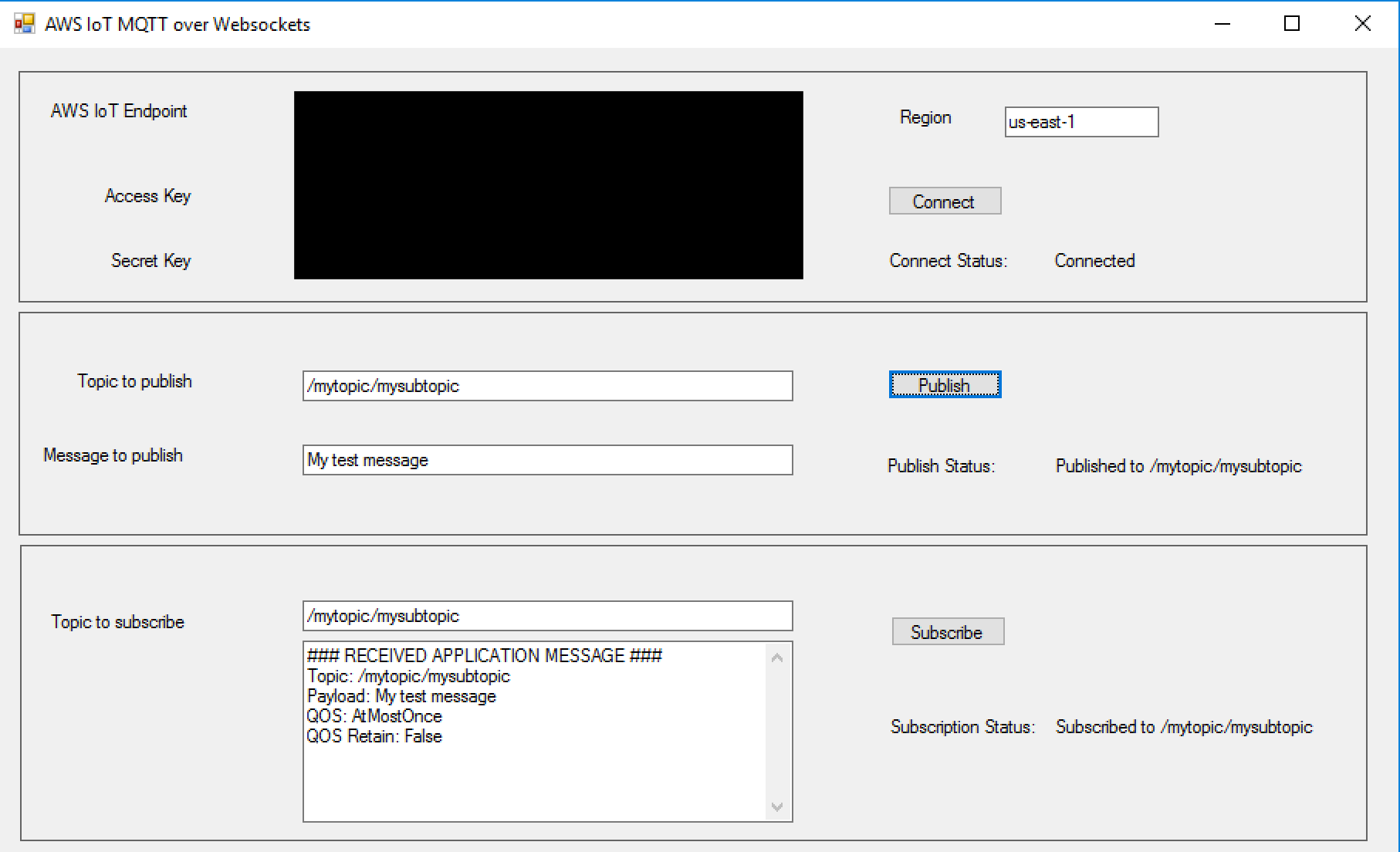Click the 'Message to publish' label

(113, 455)
